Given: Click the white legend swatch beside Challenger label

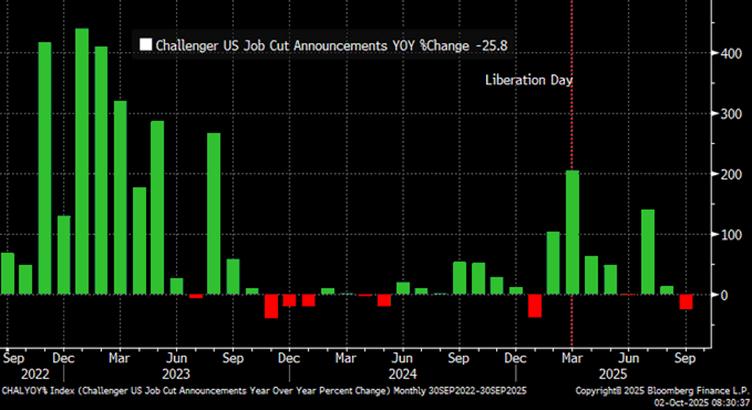Looking at the screenshot, I should tap(145, 44).
